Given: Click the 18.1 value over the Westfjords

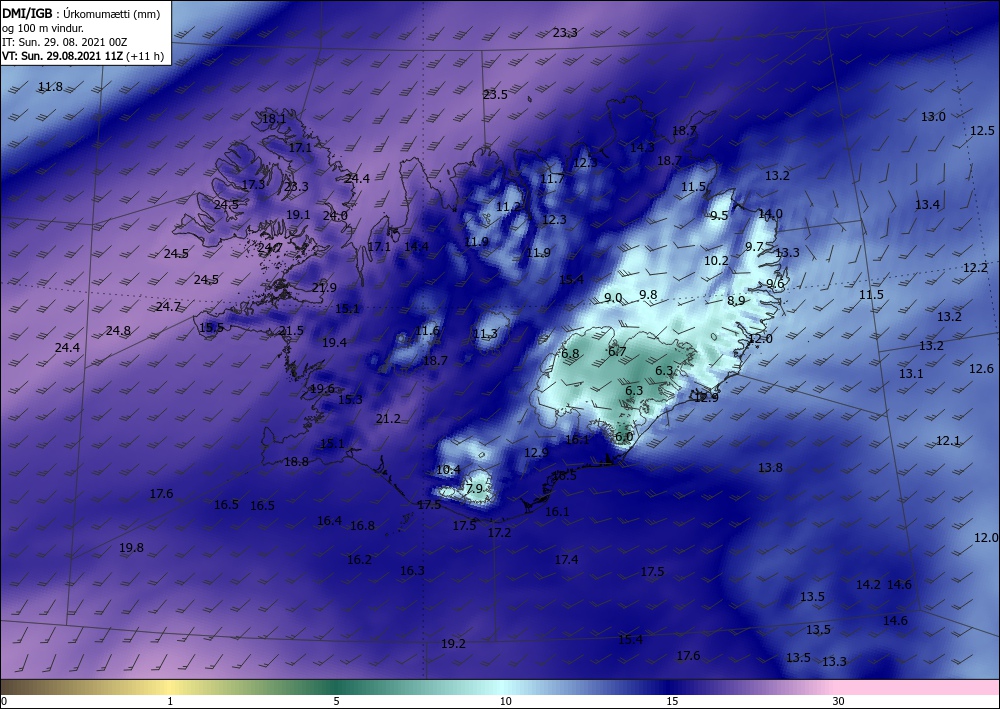Looking at the screenshot, I should click(x=274, y=119).
